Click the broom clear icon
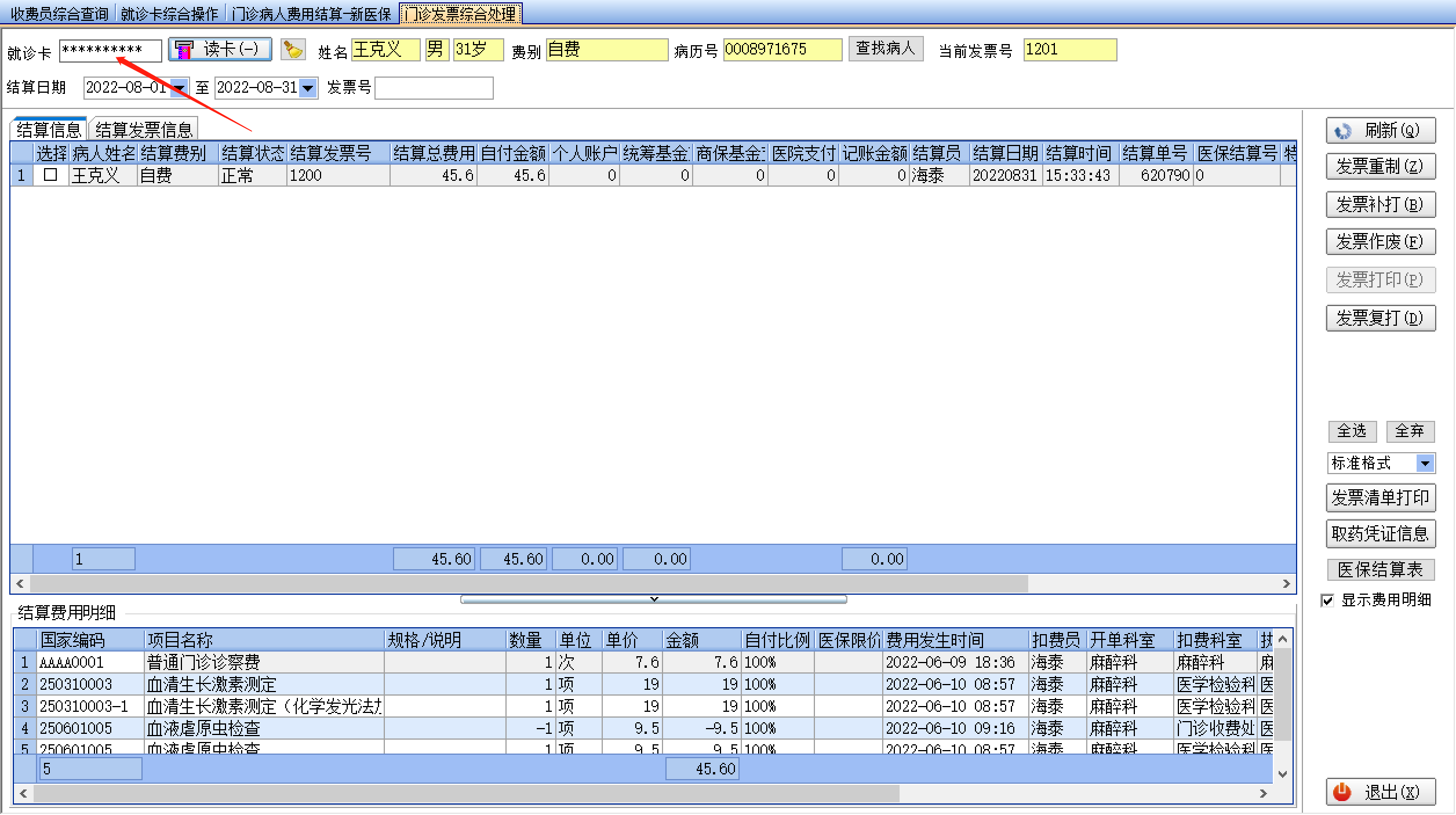The height and width of the screenshot is (815, 1456). (293, 50)
